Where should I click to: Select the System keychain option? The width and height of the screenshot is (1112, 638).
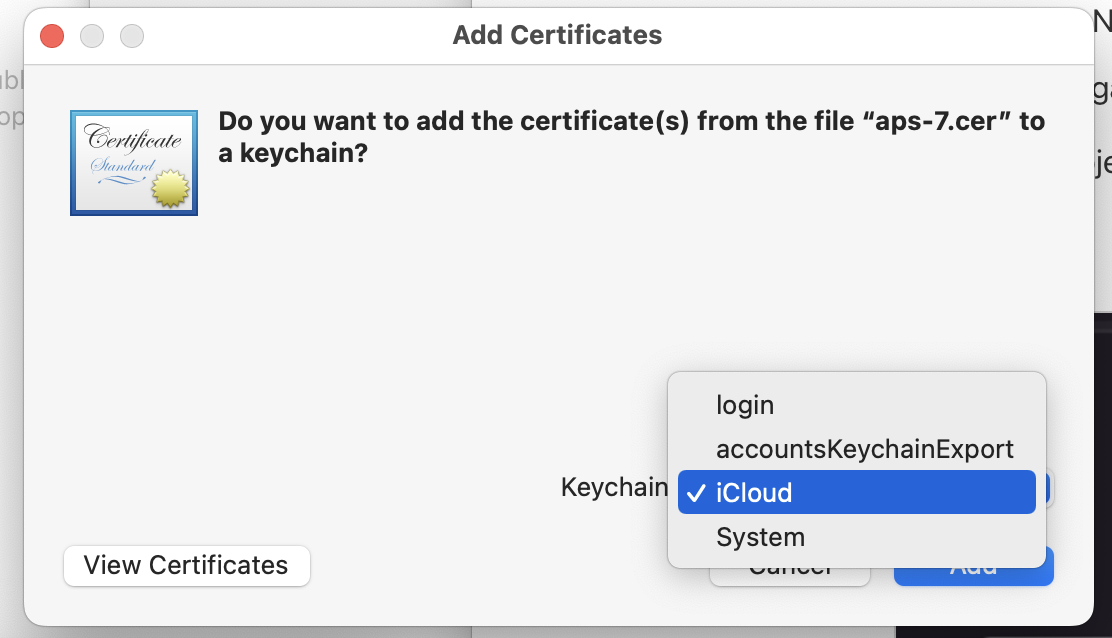(760, 537)
